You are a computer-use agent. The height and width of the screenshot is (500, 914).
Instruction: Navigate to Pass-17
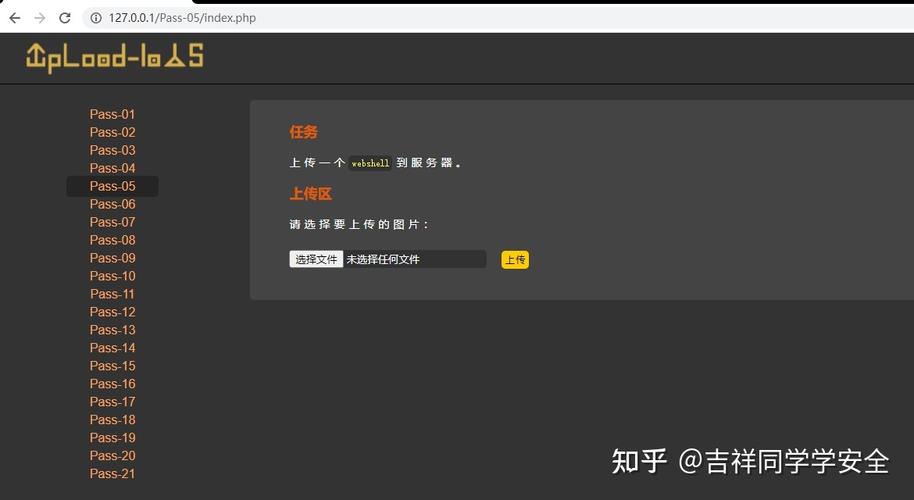coord(113,402)
